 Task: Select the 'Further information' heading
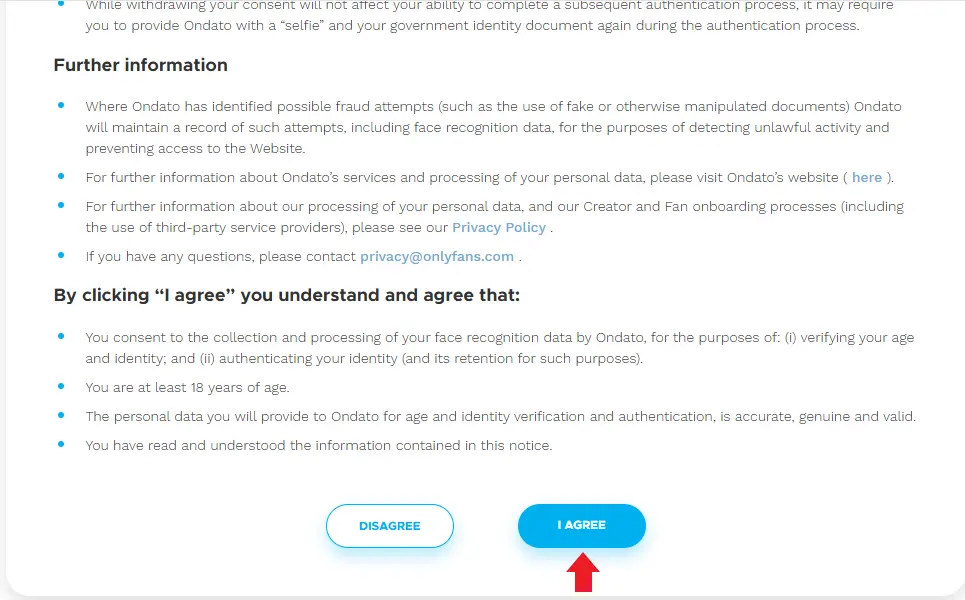(x=140, y=65)
